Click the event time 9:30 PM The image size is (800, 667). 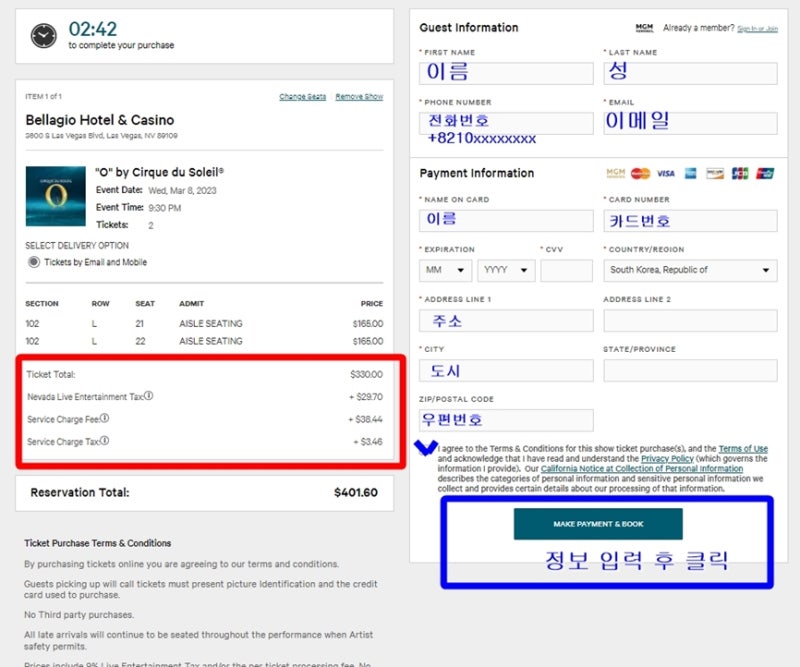[x=164, y=208]
